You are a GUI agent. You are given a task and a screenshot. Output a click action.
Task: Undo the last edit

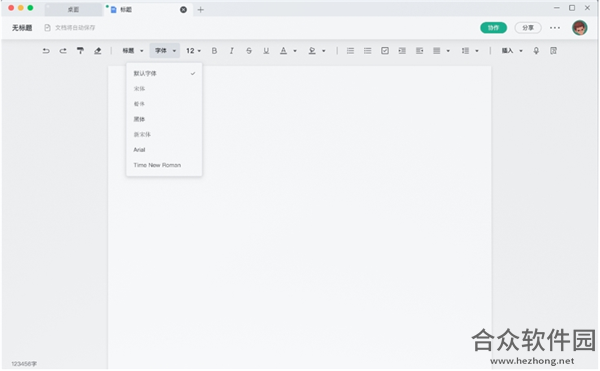[46, 50]
